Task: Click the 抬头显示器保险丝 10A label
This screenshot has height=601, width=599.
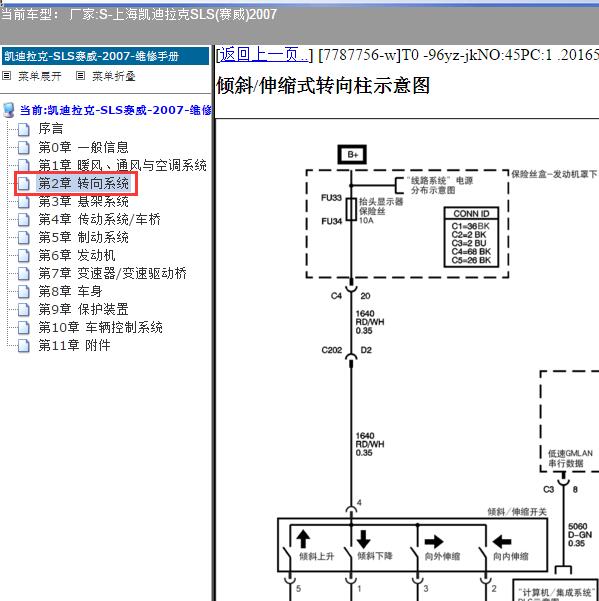Action: (381, 211)
